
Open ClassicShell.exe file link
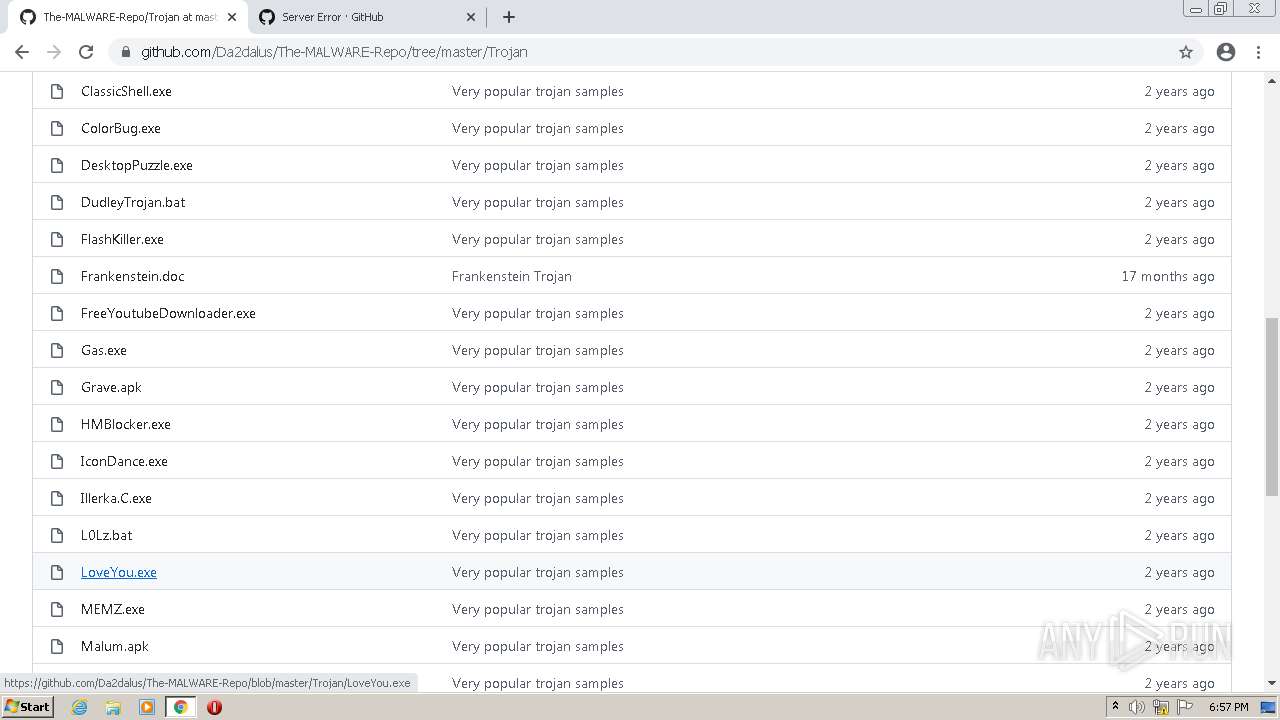(x=126, y=91)
